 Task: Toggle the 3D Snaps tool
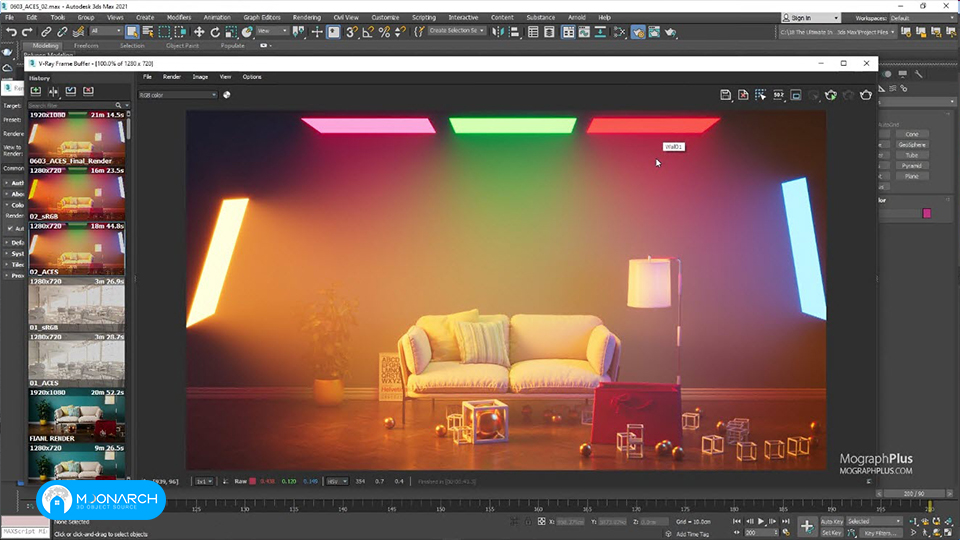351,32
